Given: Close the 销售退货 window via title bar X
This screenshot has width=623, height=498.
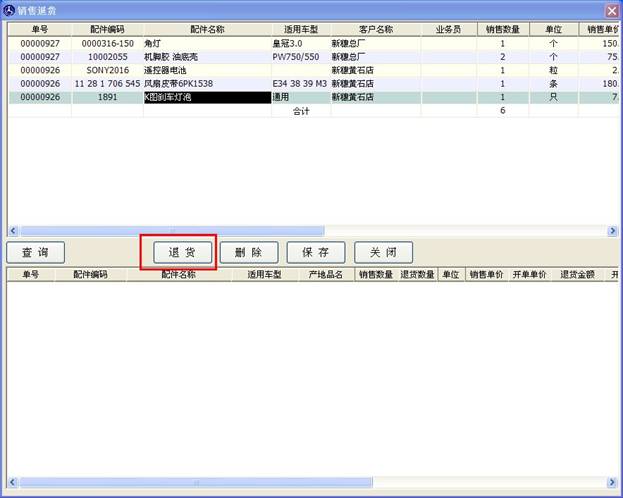Looking at the screenshot, I should pyautogui.click(x=611, y=10).
